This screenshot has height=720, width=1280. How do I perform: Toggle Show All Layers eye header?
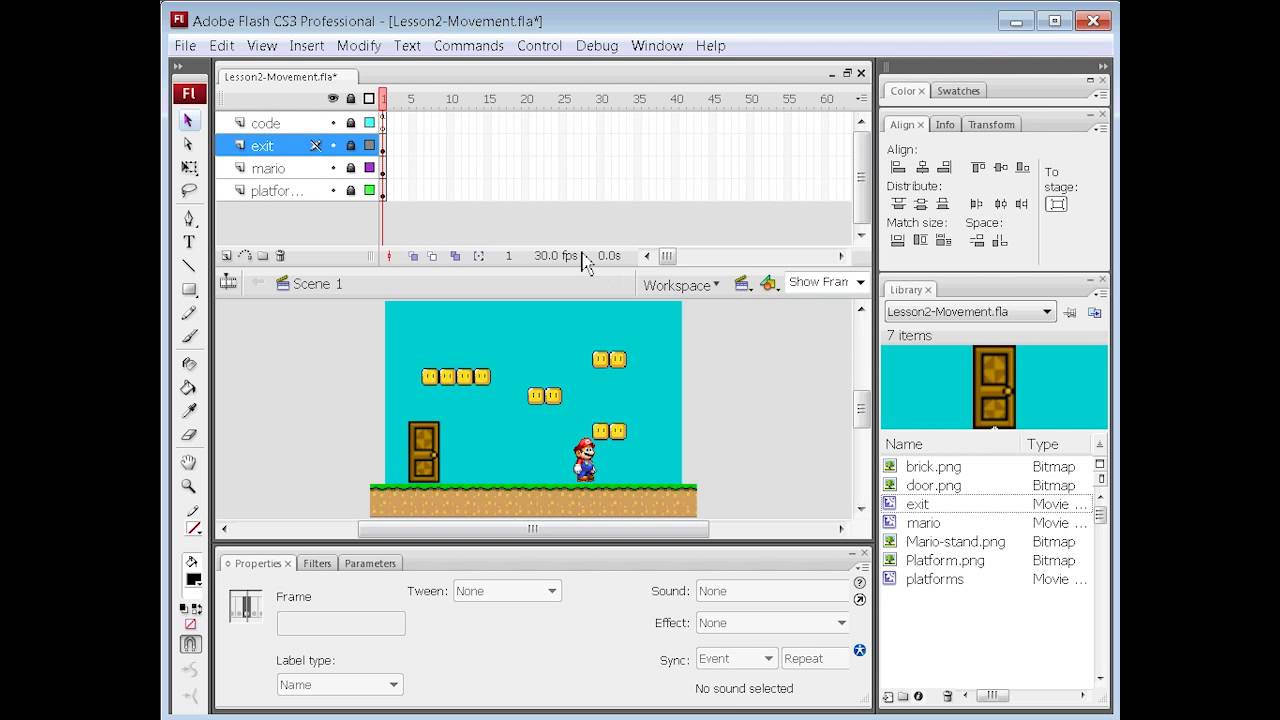pyautogui.click(x=333, y=98)
